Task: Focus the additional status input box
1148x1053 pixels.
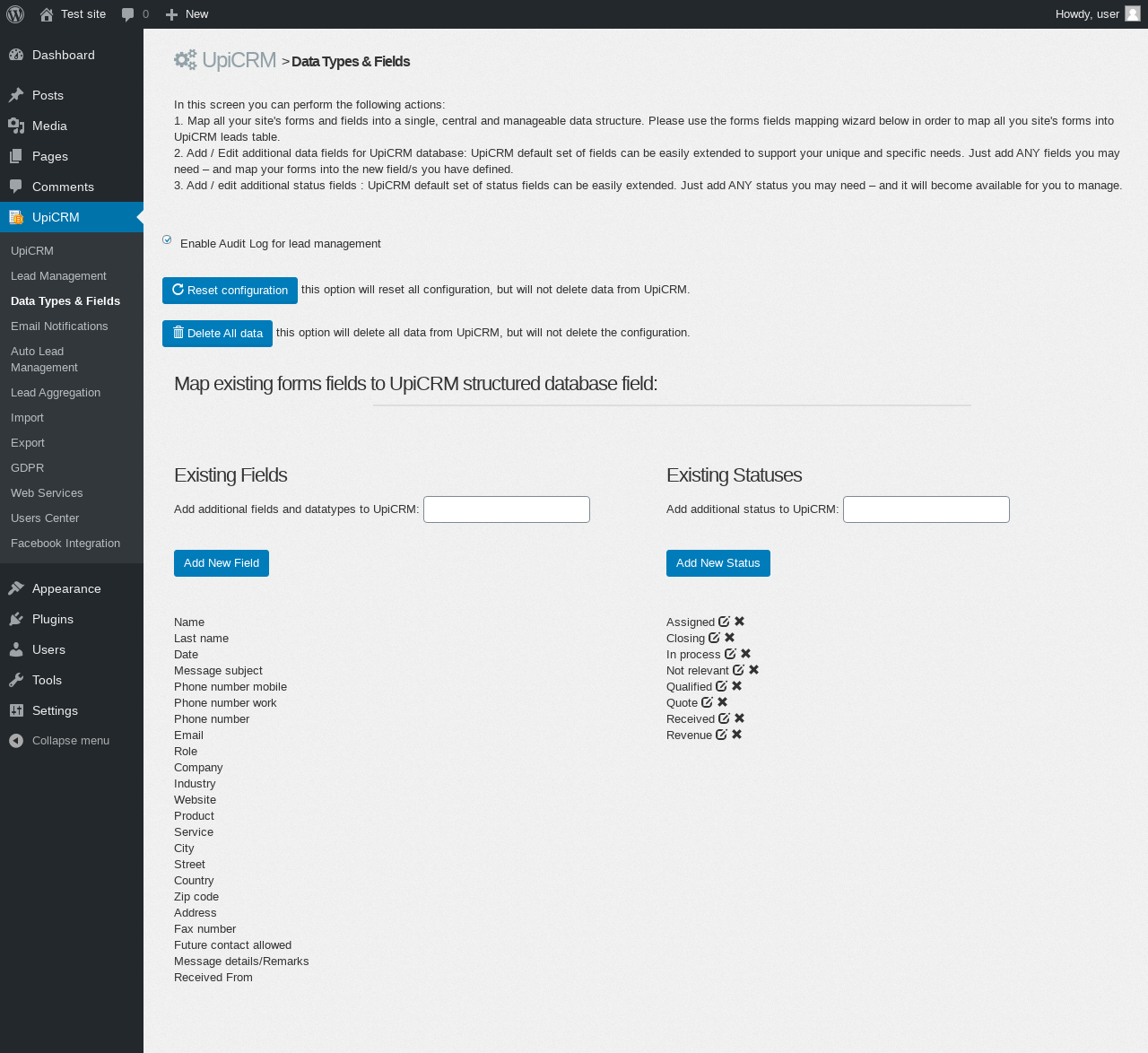Action: [926, 509]
